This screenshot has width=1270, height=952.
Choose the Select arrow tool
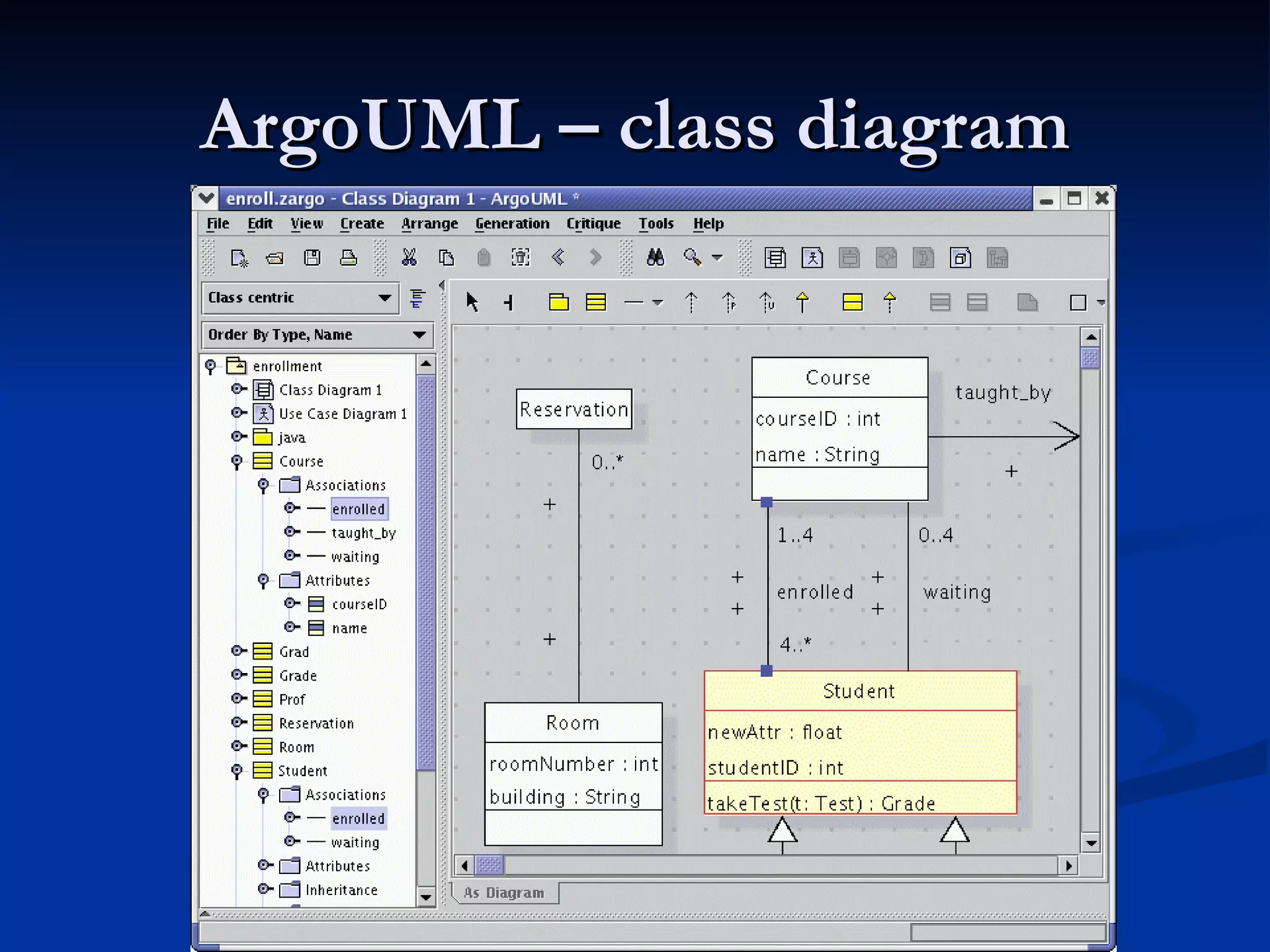click(x=472, y=302)
